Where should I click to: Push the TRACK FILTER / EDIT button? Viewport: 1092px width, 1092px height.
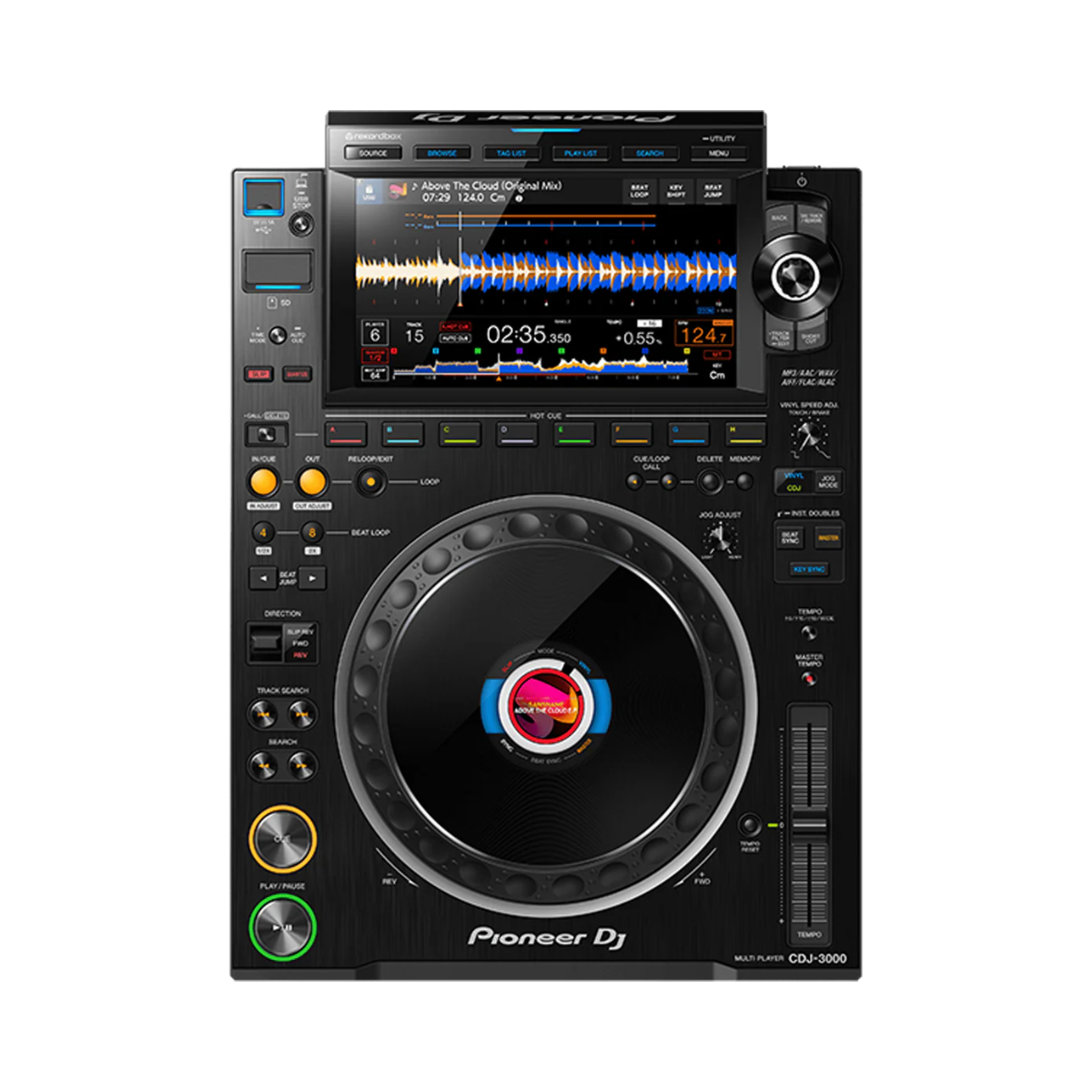click(x=780, y=337)
